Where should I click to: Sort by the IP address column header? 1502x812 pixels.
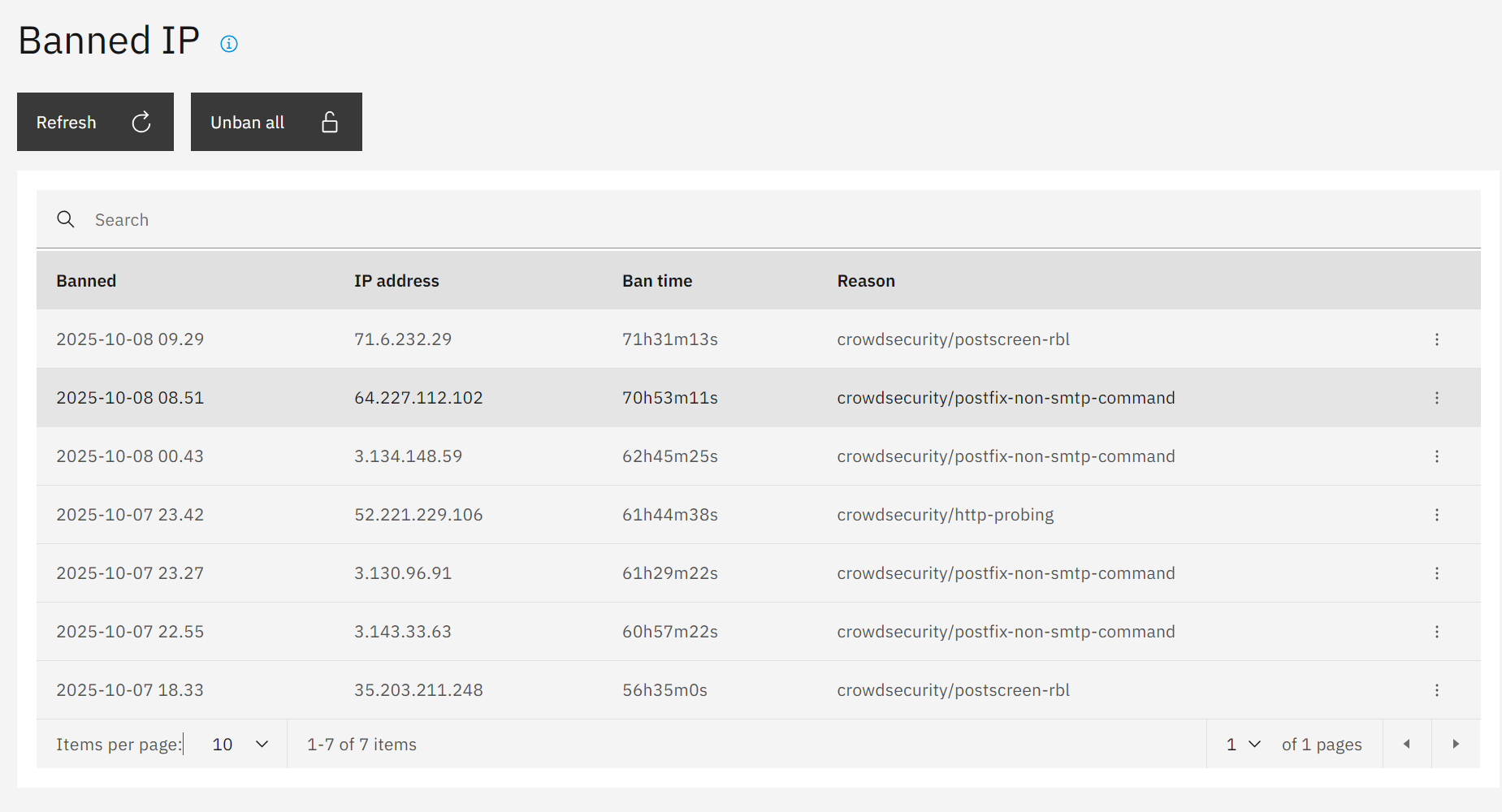pyautogui.click(x=396, y=281)
